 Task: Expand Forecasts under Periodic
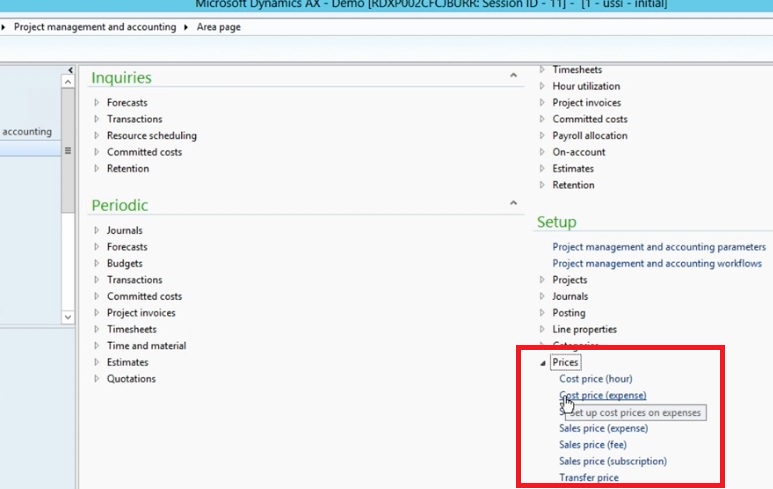pyautogui.click(x=97, y=246)
